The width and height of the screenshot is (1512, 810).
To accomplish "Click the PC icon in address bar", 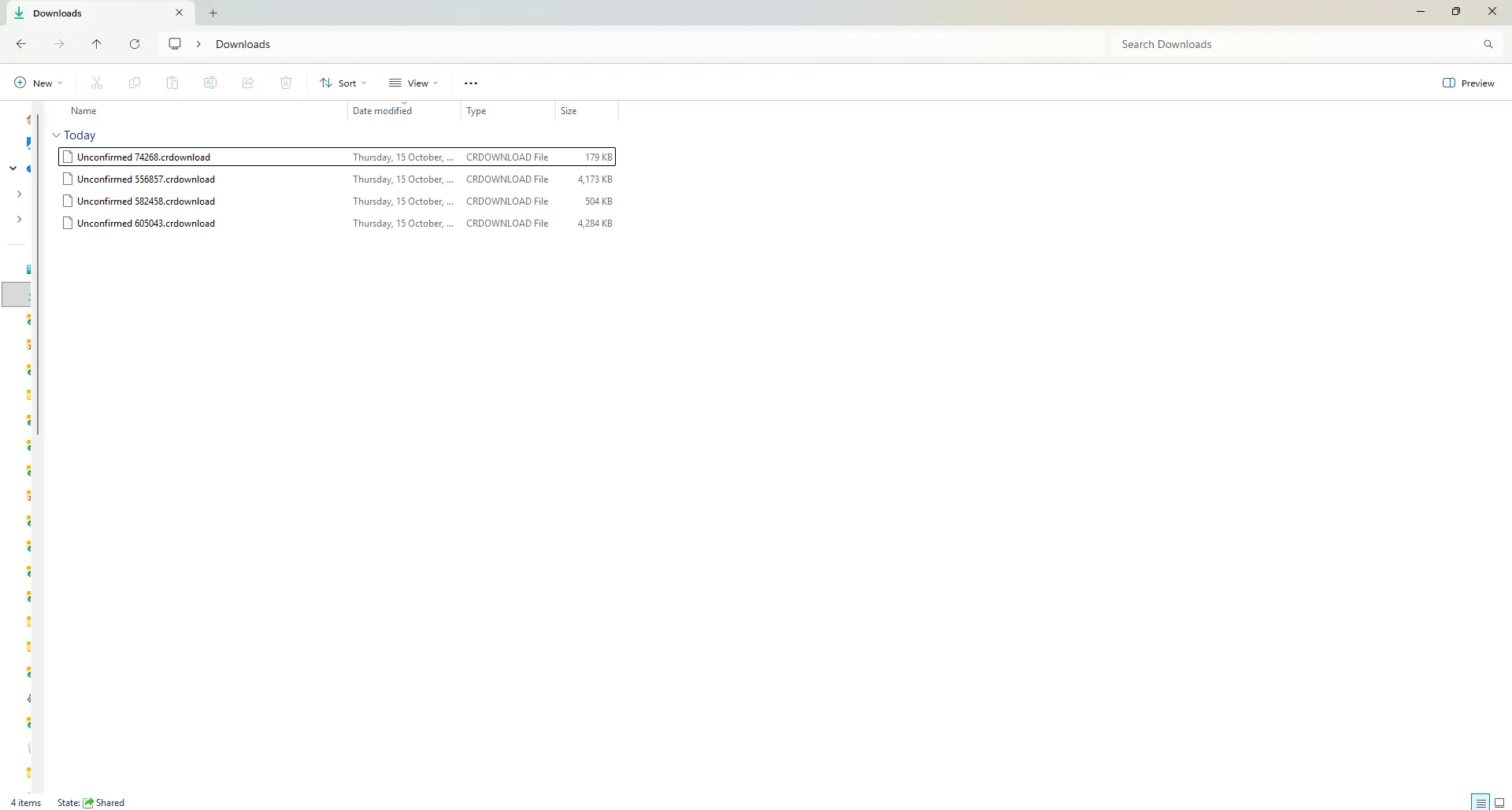I will pyautogui.click(x=175, y=44).
